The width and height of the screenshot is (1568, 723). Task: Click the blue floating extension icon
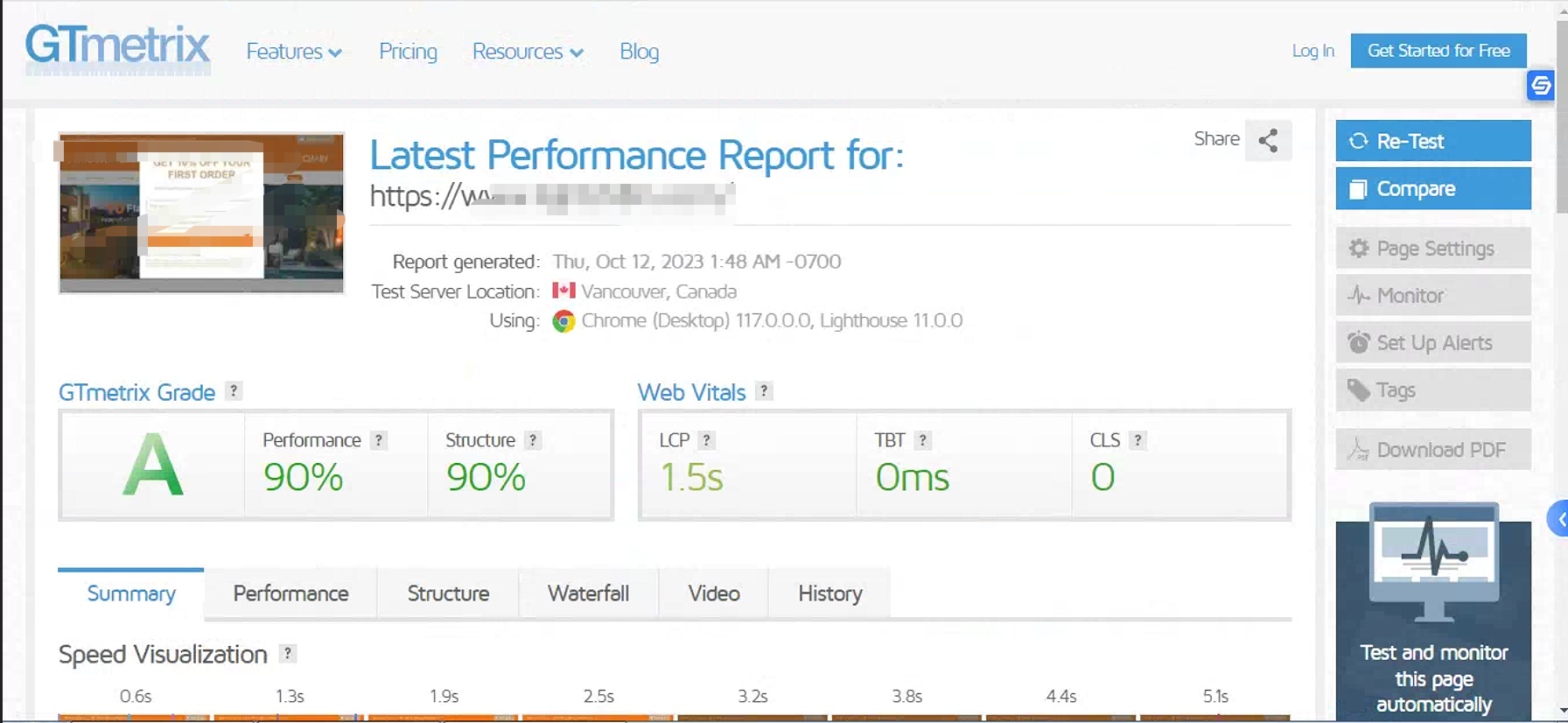coord(1540,86)
